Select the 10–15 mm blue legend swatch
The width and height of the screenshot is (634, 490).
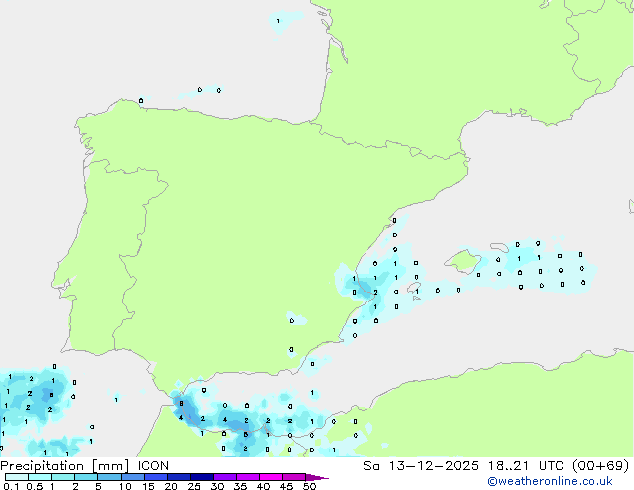click(133, 477)
